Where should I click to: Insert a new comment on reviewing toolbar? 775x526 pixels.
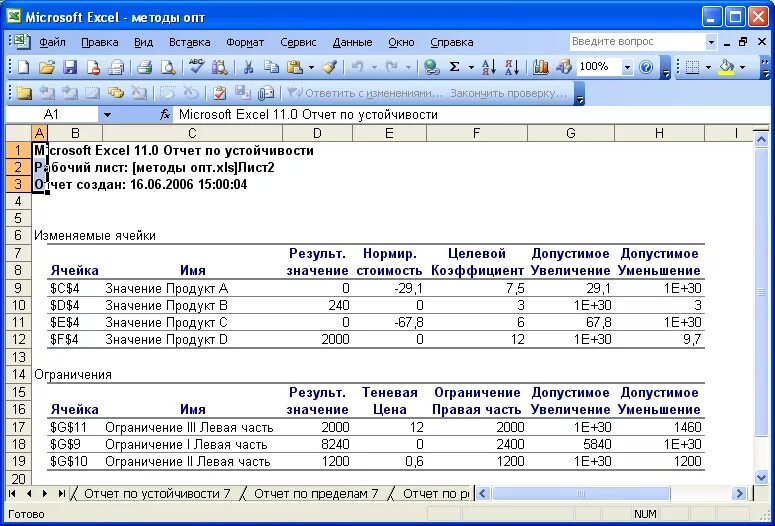[x=23, y=92]
